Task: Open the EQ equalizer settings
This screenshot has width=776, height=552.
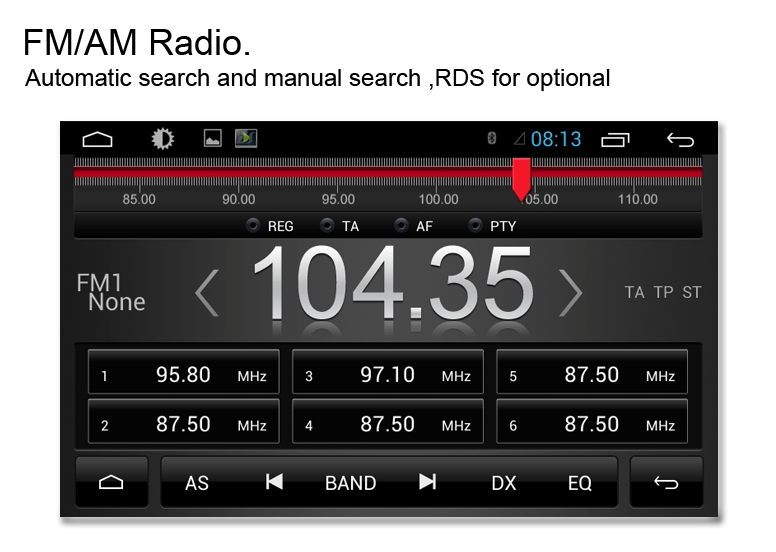Action: tap(580, 483)
